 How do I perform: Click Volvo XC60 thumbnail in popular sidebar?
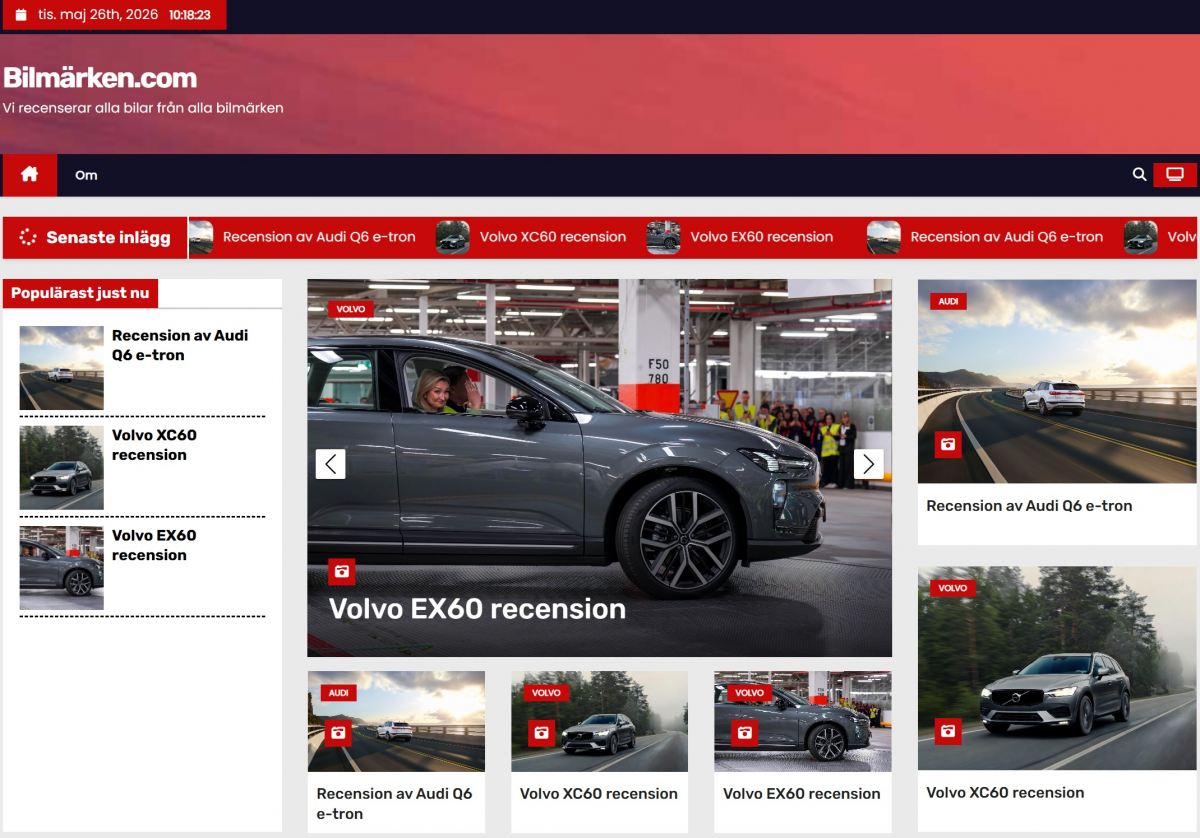click(62, 468)
